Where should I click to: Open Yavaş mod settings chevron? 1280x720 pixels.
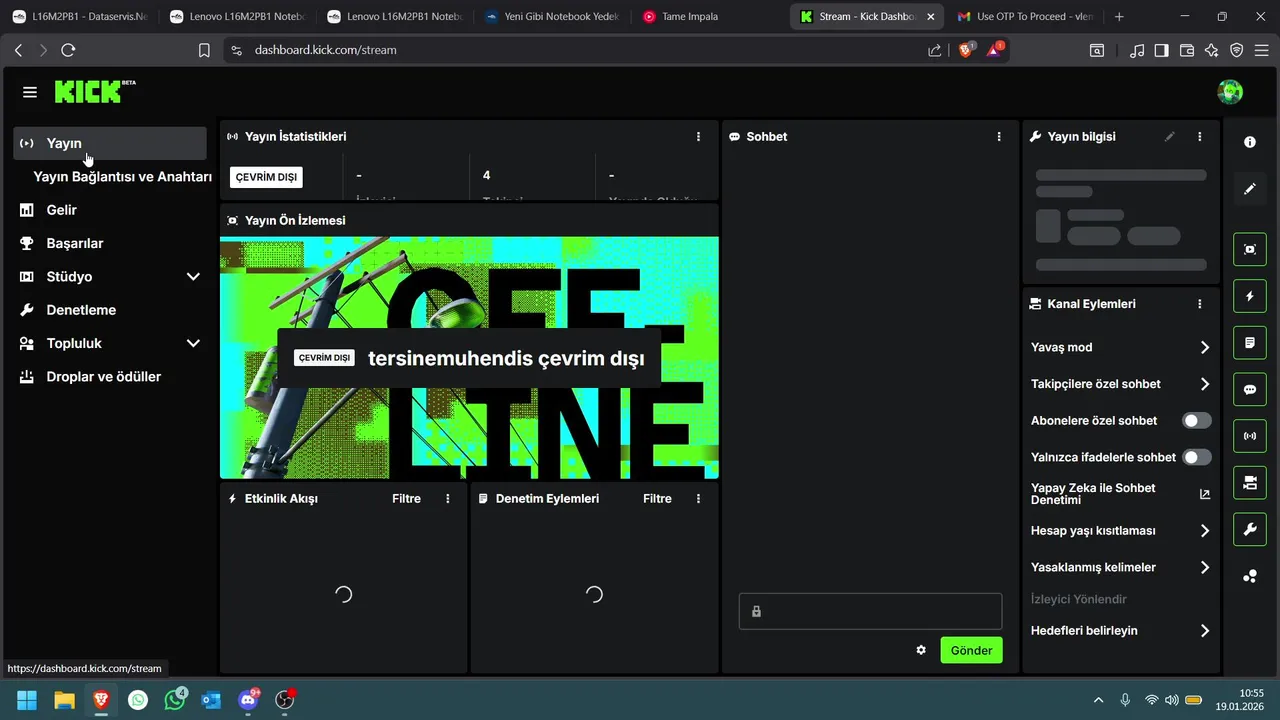(1204, 347)
